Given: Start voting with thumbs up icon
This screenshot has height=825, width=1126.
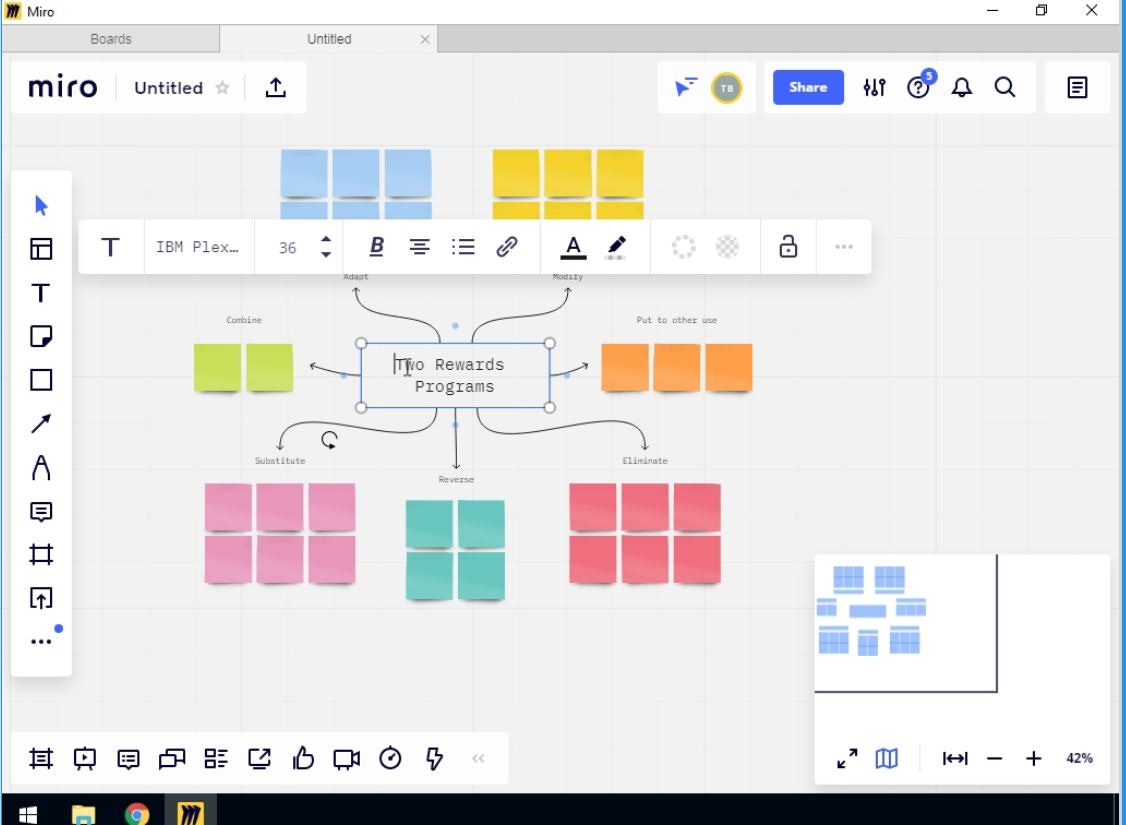Looking at the screenshot, I should pos(303,758).
